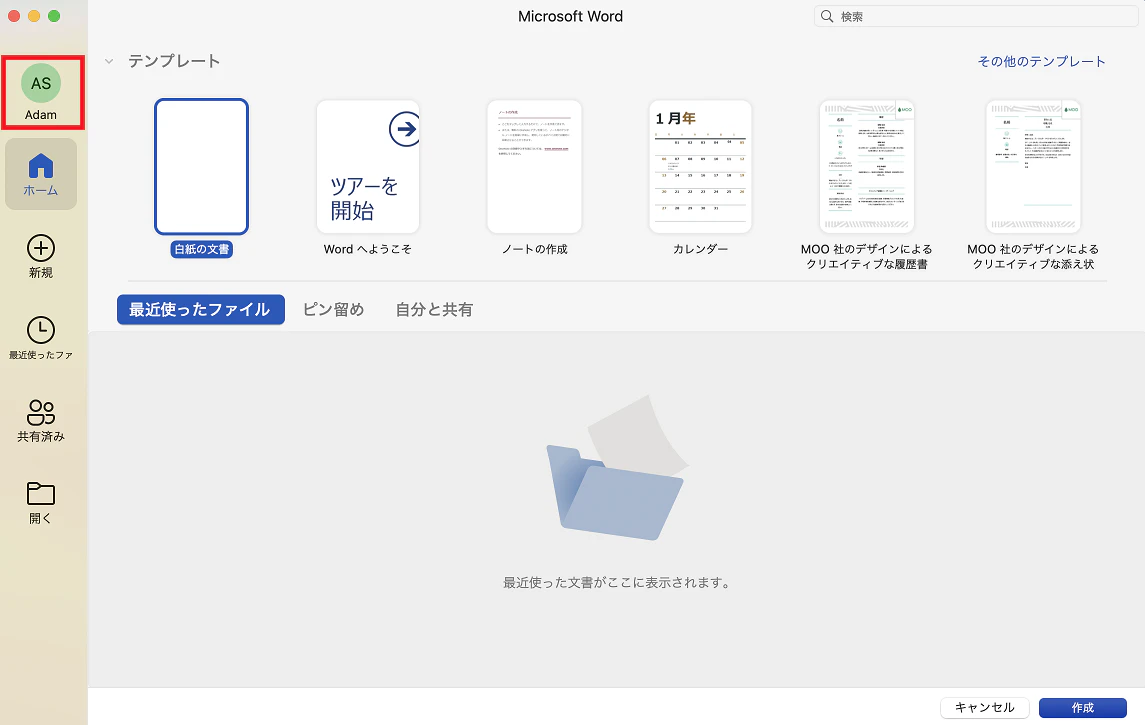Select the 白紙の文書 template

coord(202,167)
